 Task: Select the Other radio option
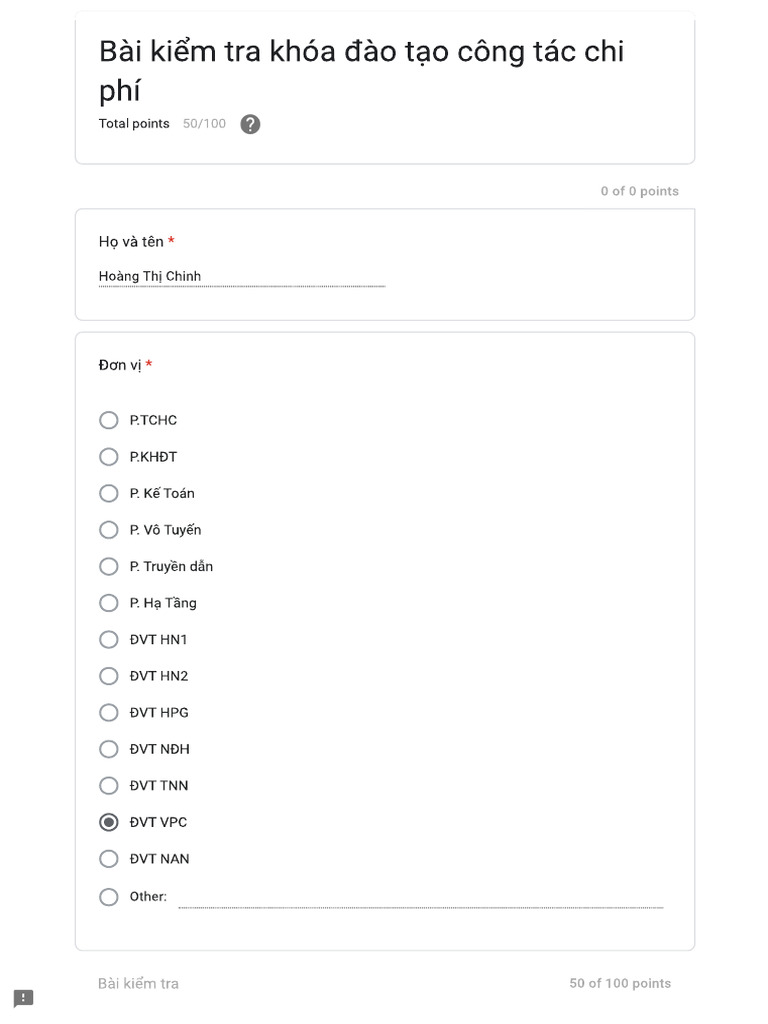pyautogui.click(x=109, y=897)
